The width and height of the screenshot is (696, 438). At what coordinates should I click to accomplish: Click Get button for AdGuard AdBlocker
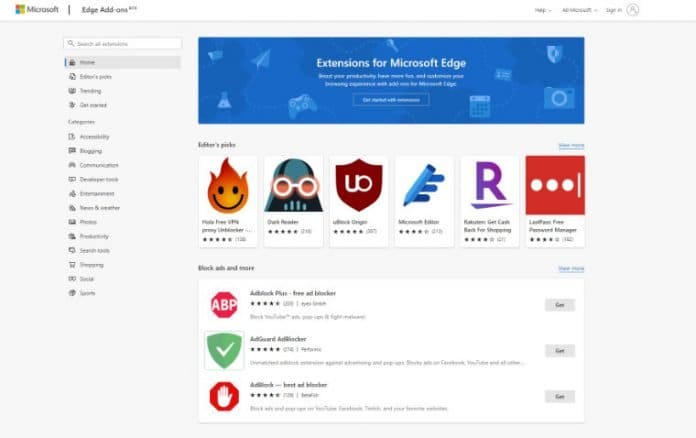point(559,351)
